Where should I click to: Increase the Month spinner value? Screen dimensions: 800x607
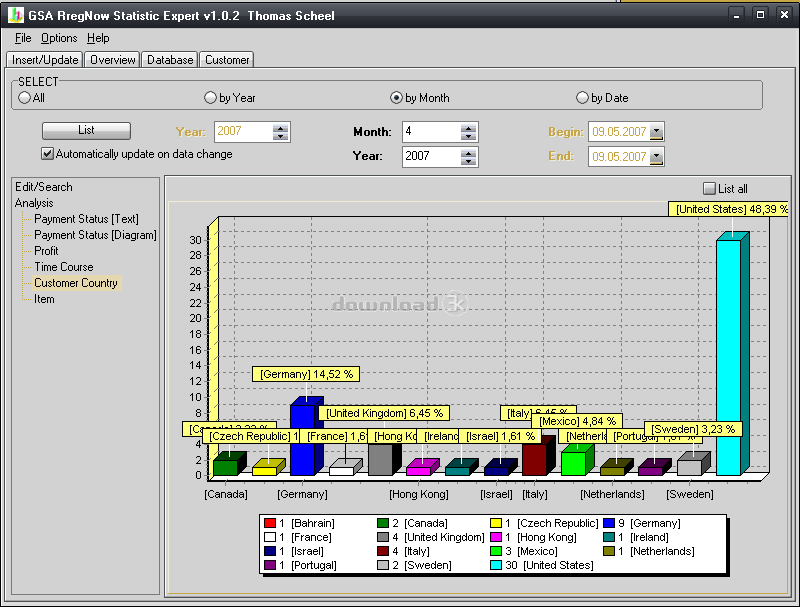(468, 128)
